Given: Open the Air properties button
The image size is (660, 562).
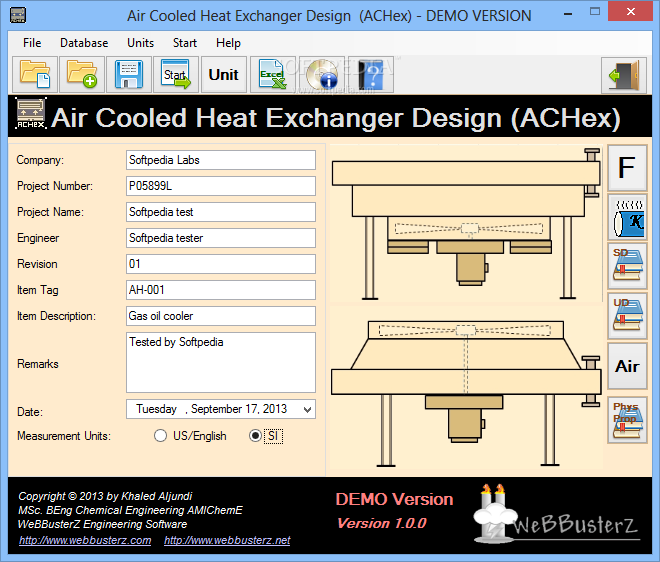Looking at the screenshot, I should click(627, 366).
